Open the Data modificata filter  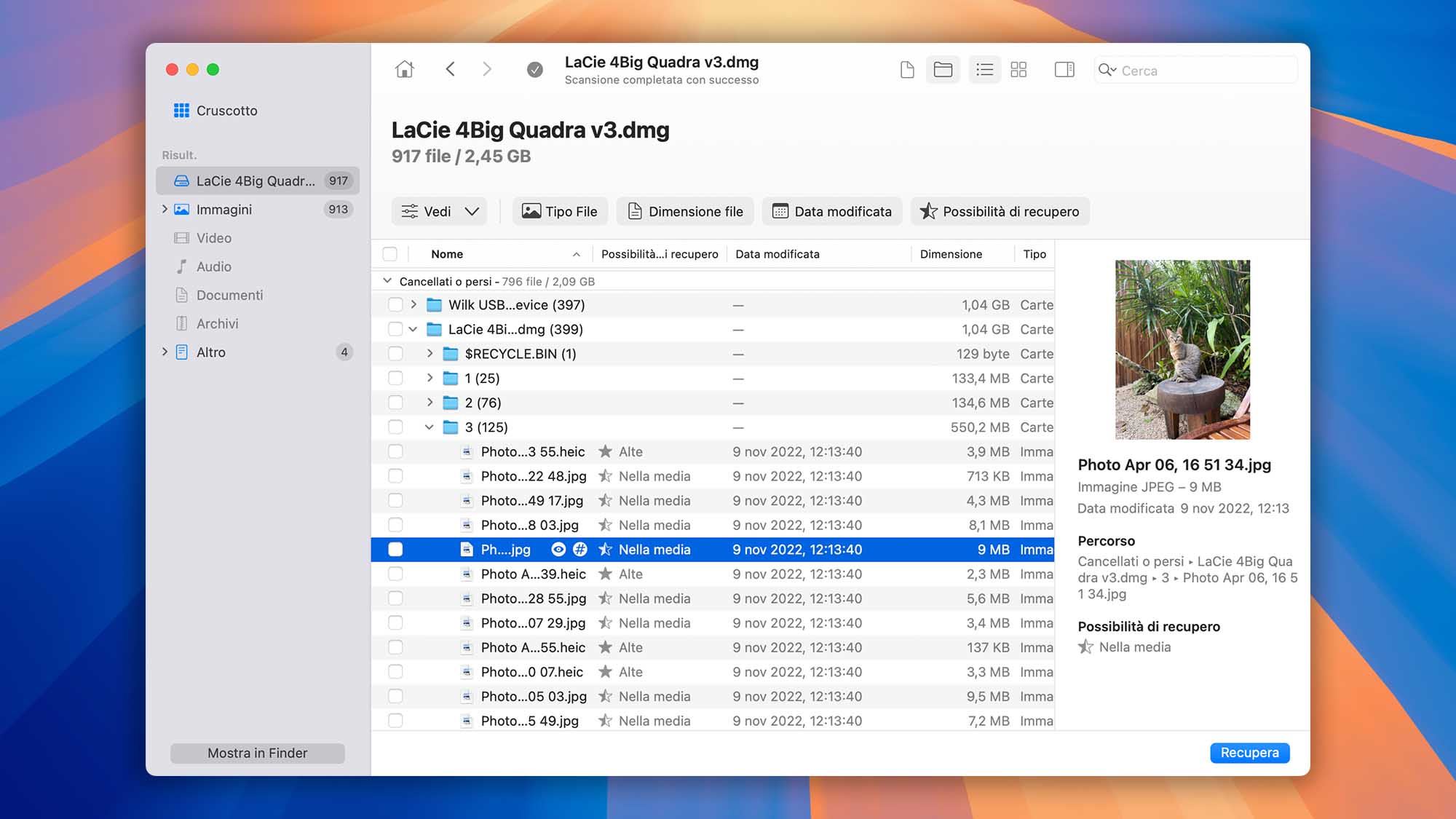[831, 211]
